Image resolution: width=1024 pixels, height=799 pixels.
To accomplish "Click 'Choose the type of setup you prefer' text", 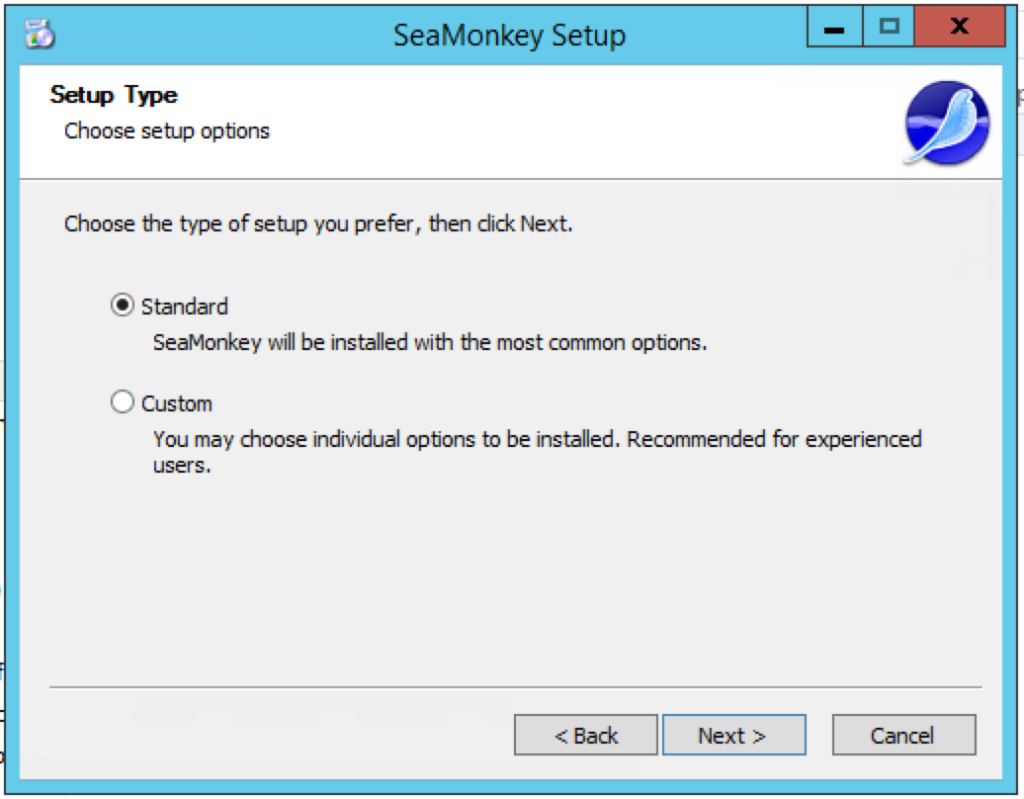I will (x=318, y=224).
